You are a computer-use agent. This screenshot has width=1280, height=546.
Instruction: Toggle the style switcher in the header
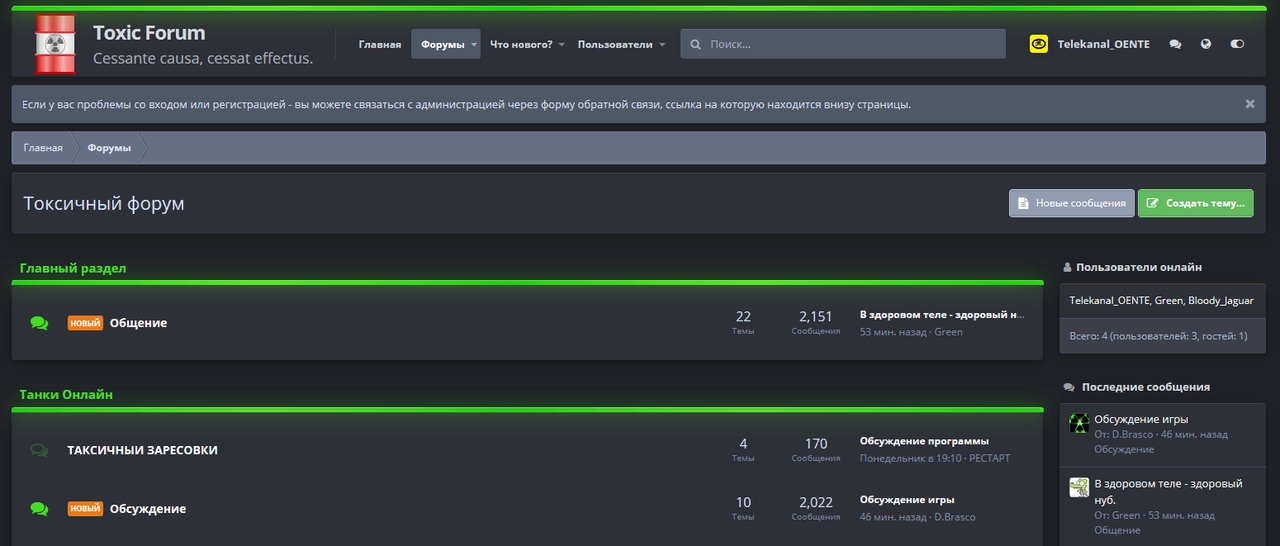1238,44
